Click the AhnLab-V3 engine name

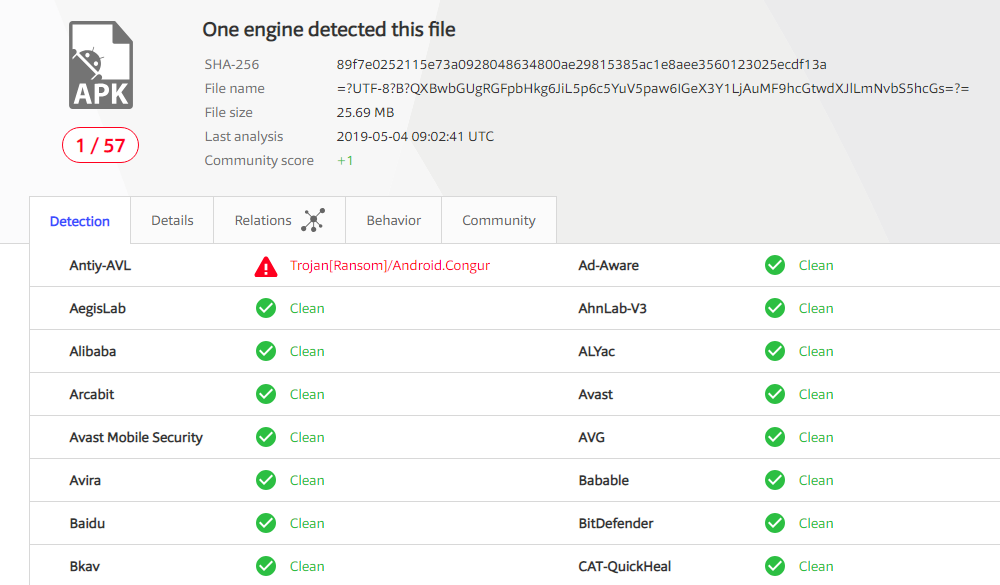pyautogui.click(x=612, y=308)
